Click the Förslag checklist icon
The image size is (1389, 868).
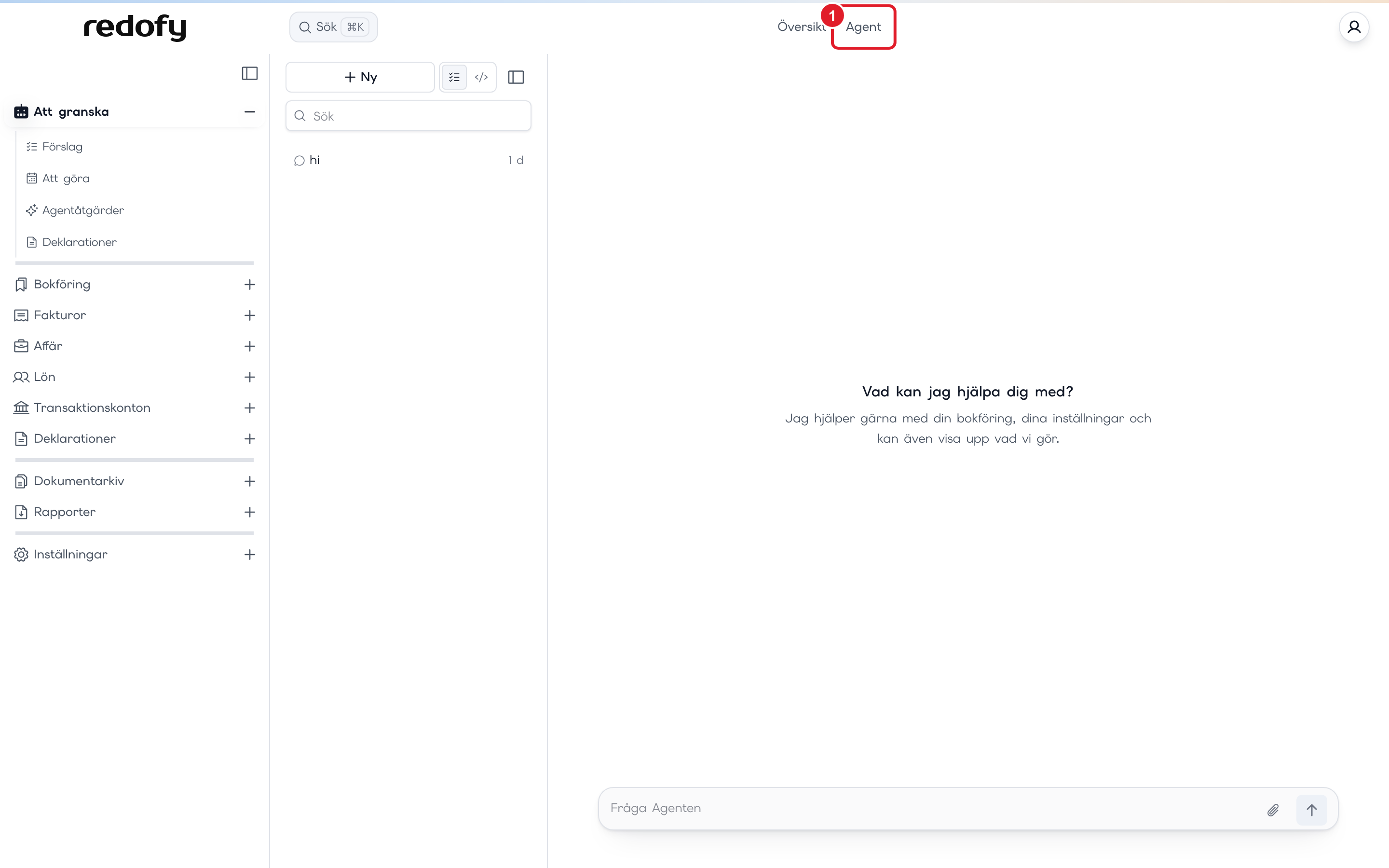click(31, 147)
